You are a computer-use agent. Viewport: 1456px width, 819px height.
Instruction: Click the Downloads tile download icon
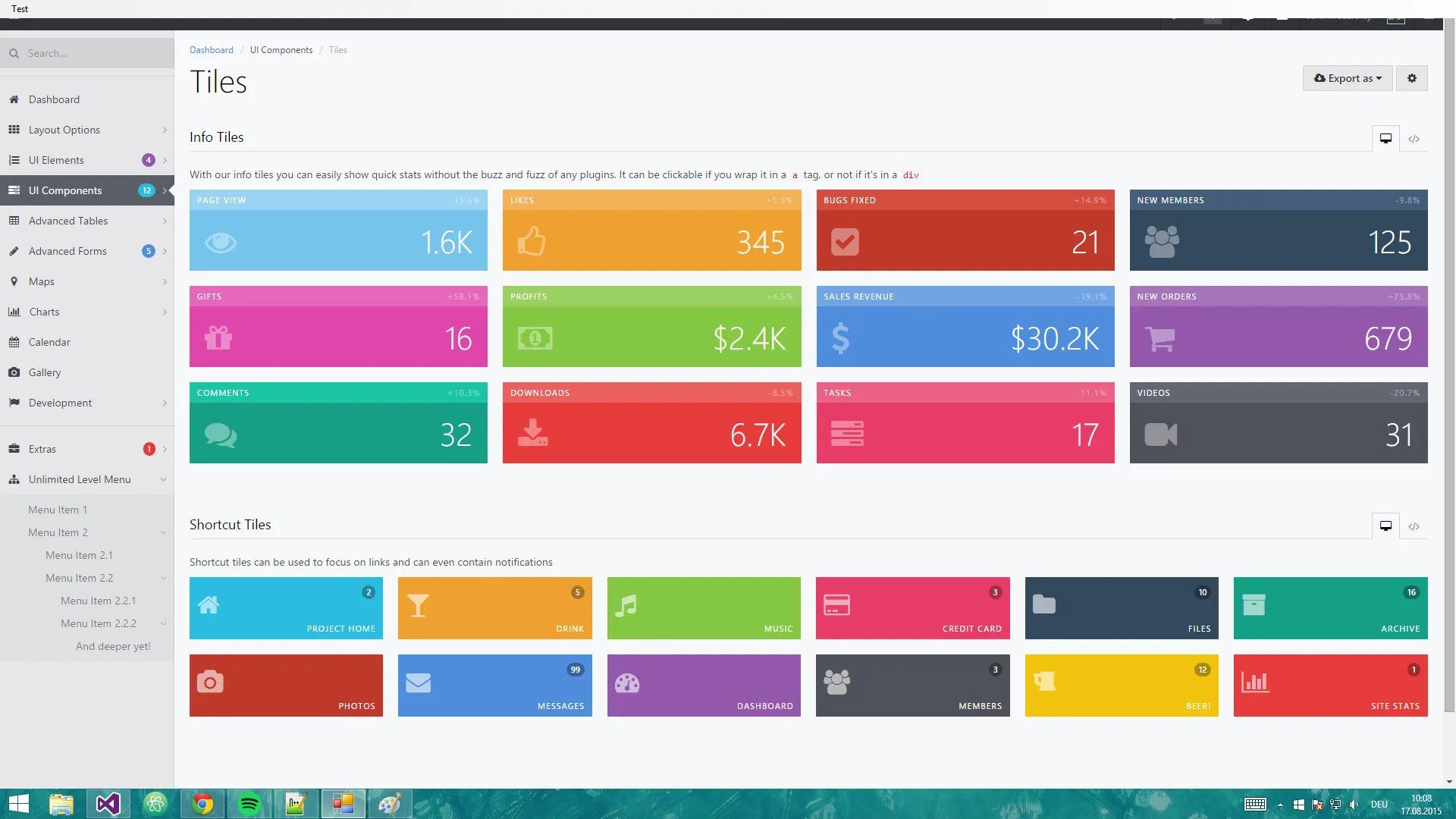click(x=532, y=434)
